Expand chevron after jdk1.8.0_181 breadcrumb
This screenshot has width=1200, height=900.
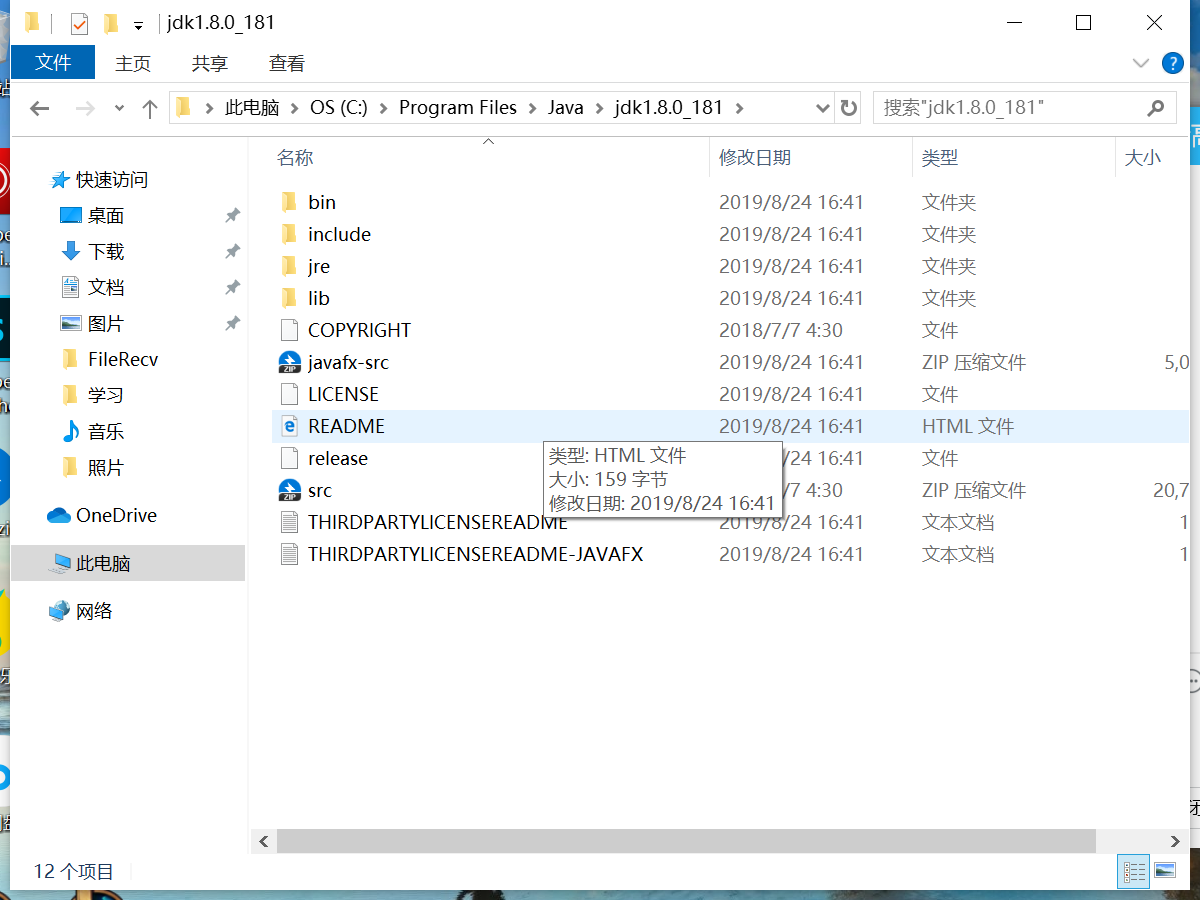(739, 108)
